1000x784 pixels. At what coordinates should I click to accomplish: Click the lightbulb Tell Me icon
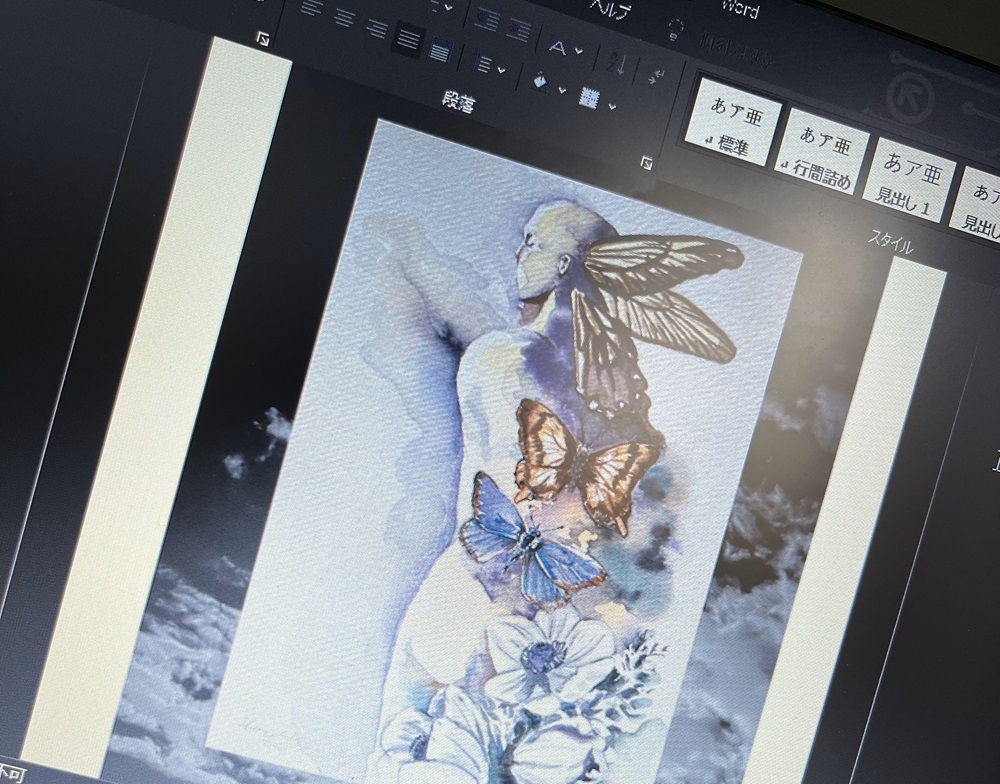point(675,29)
